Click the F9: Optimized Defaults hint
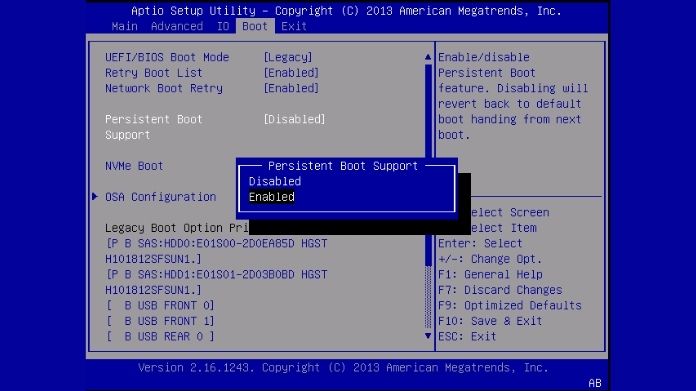This screenshot has height=391, width=696. (510, 305)
